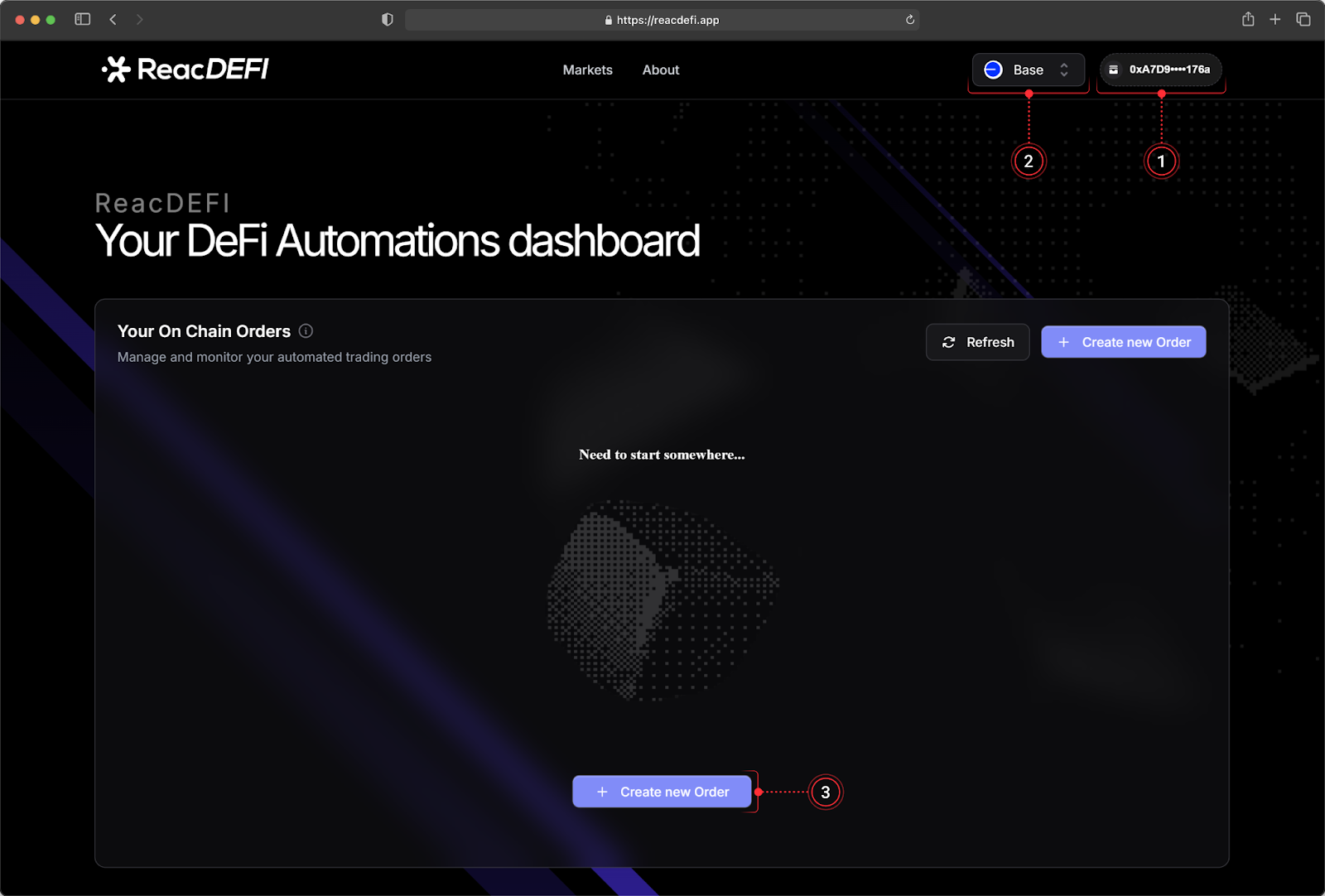Click the privacy shield icon

(x=387, y=20)
